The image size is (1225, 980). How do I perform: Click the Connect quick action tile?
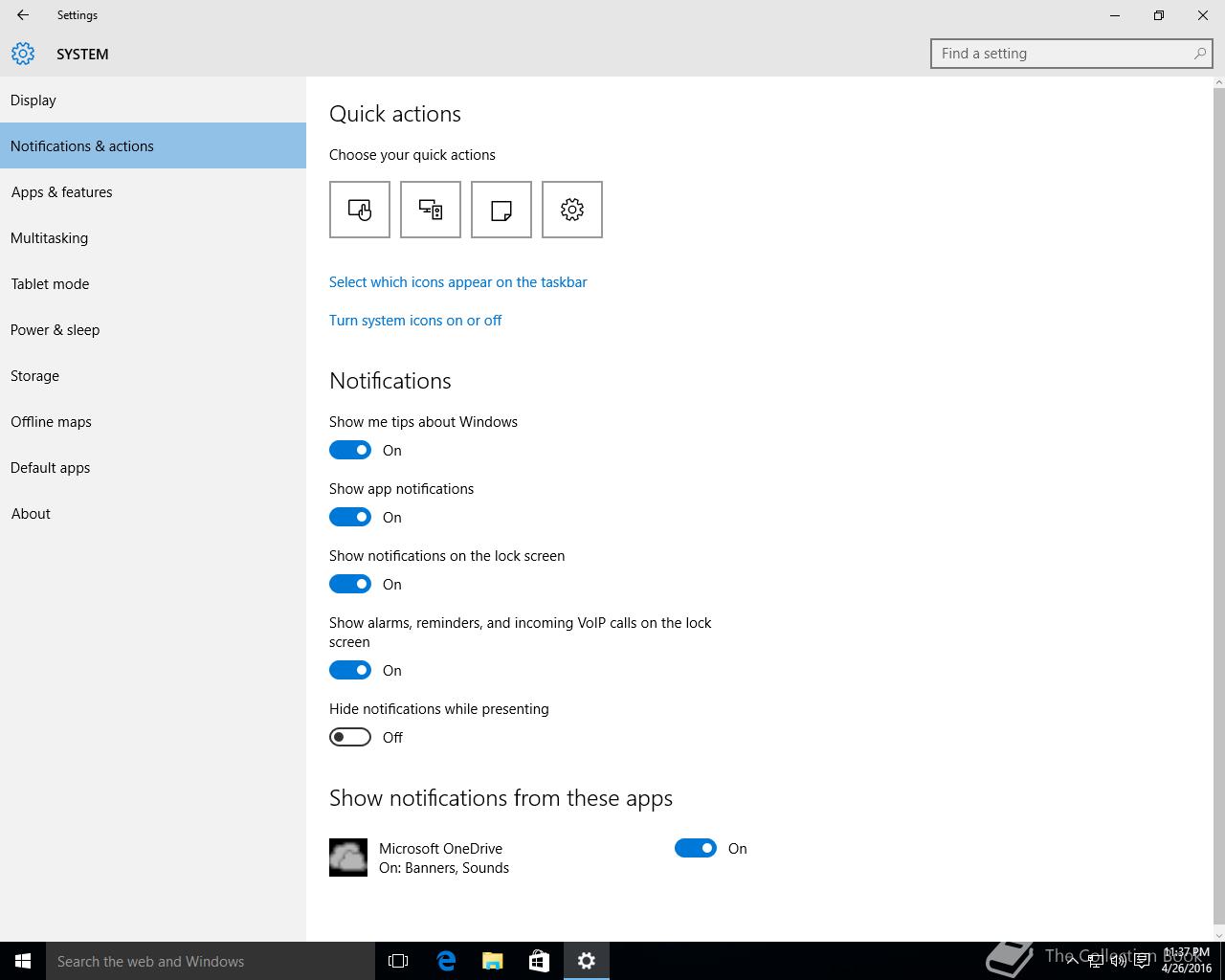click(431, 210)
